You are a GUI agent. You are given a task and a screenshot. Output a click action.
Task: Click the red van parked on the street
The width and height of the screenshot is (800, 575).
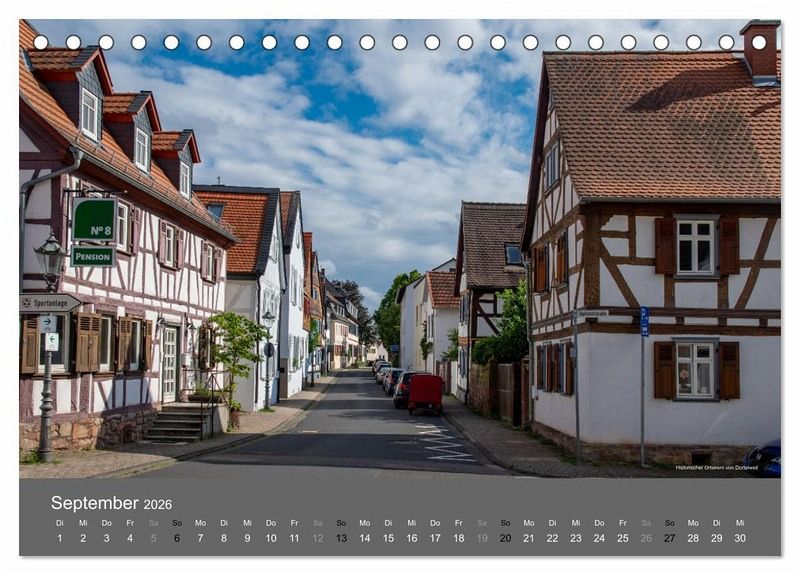[425, 394]
